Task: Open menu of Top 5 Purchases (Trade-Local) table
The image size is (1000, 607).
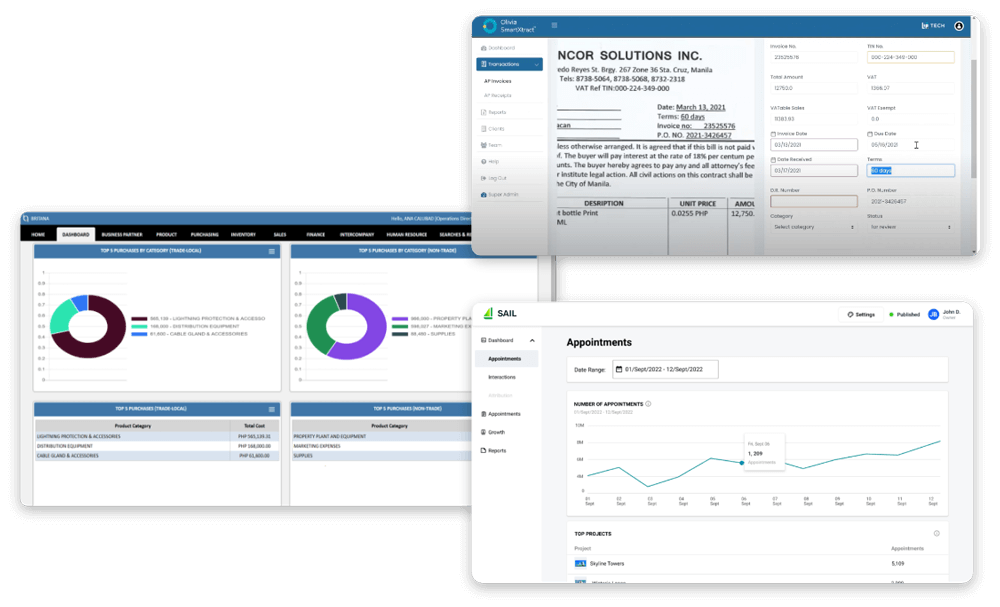Action: [272, 409]
